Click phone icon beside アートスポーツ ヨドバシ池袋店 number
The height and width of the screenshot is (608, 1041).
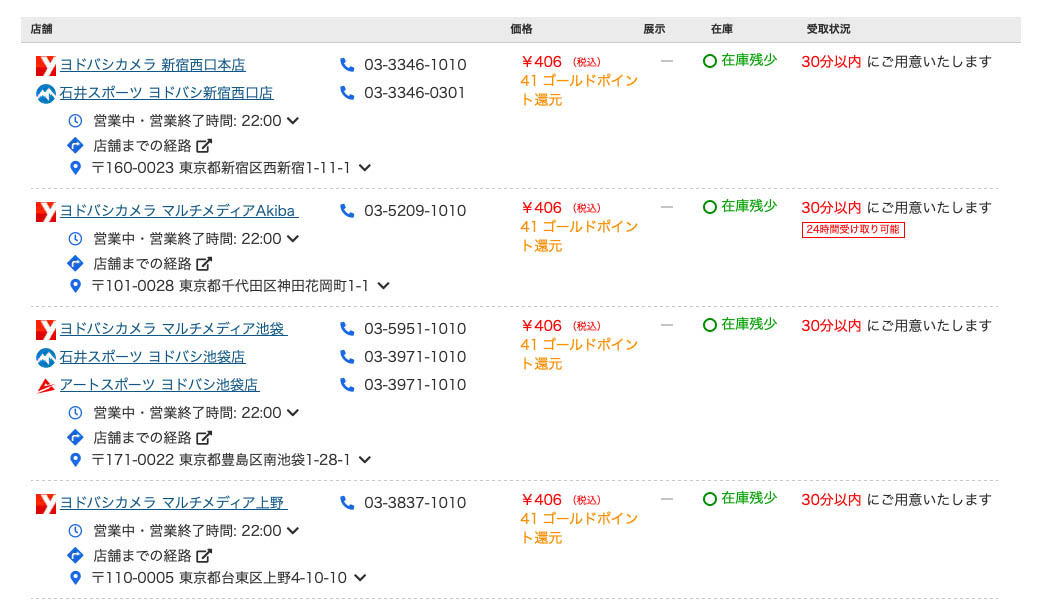[347, 384]
